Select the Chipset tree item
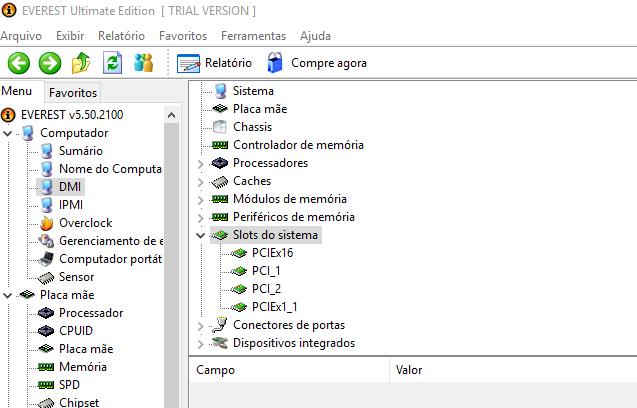The height and width of the screenshot is (408, 637). pyautogui.click(x=79, y=402)
